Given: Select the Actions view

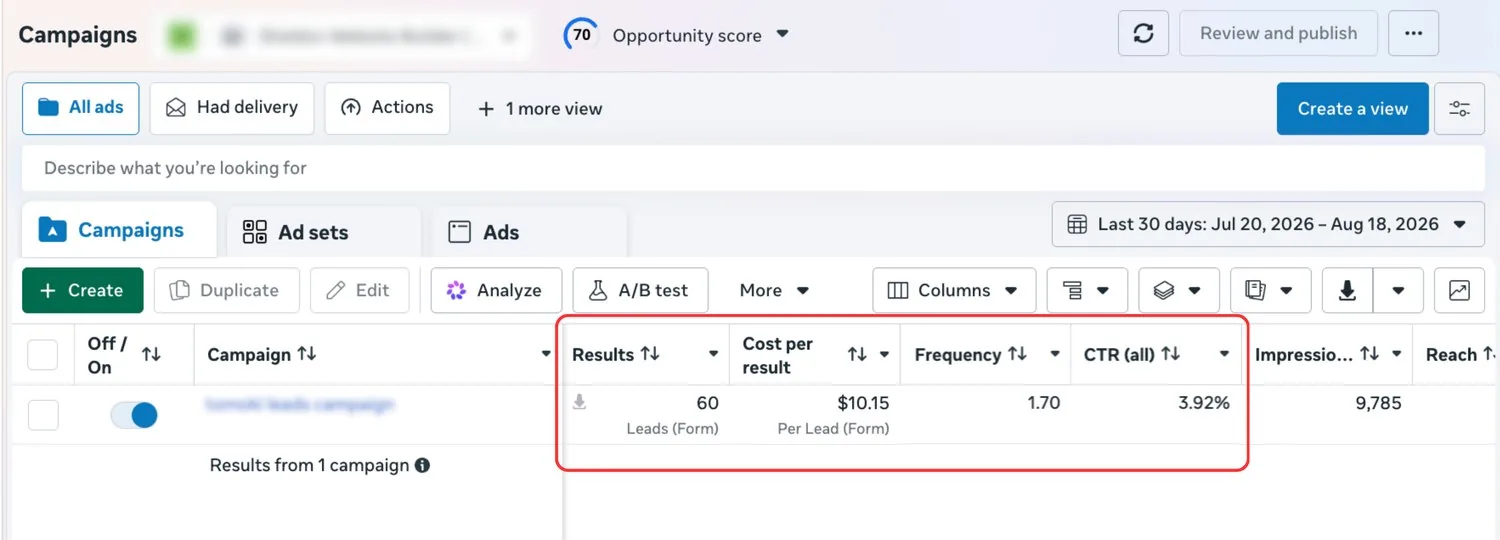Looking at the screenshot, I should pos(387,108).
